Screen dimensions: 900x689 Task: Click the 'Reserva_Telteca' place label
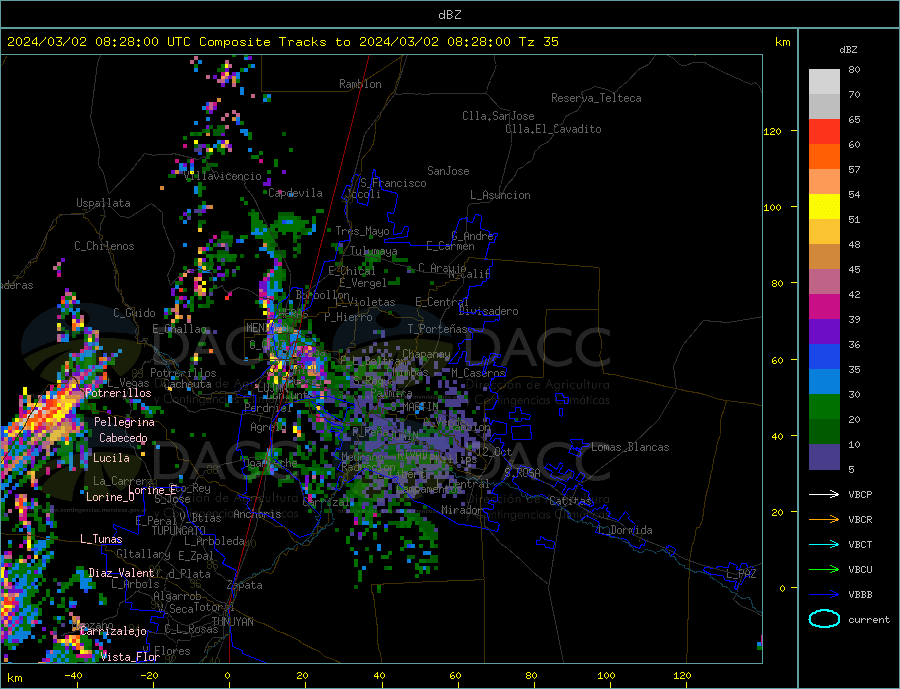[x=596, y=98]
